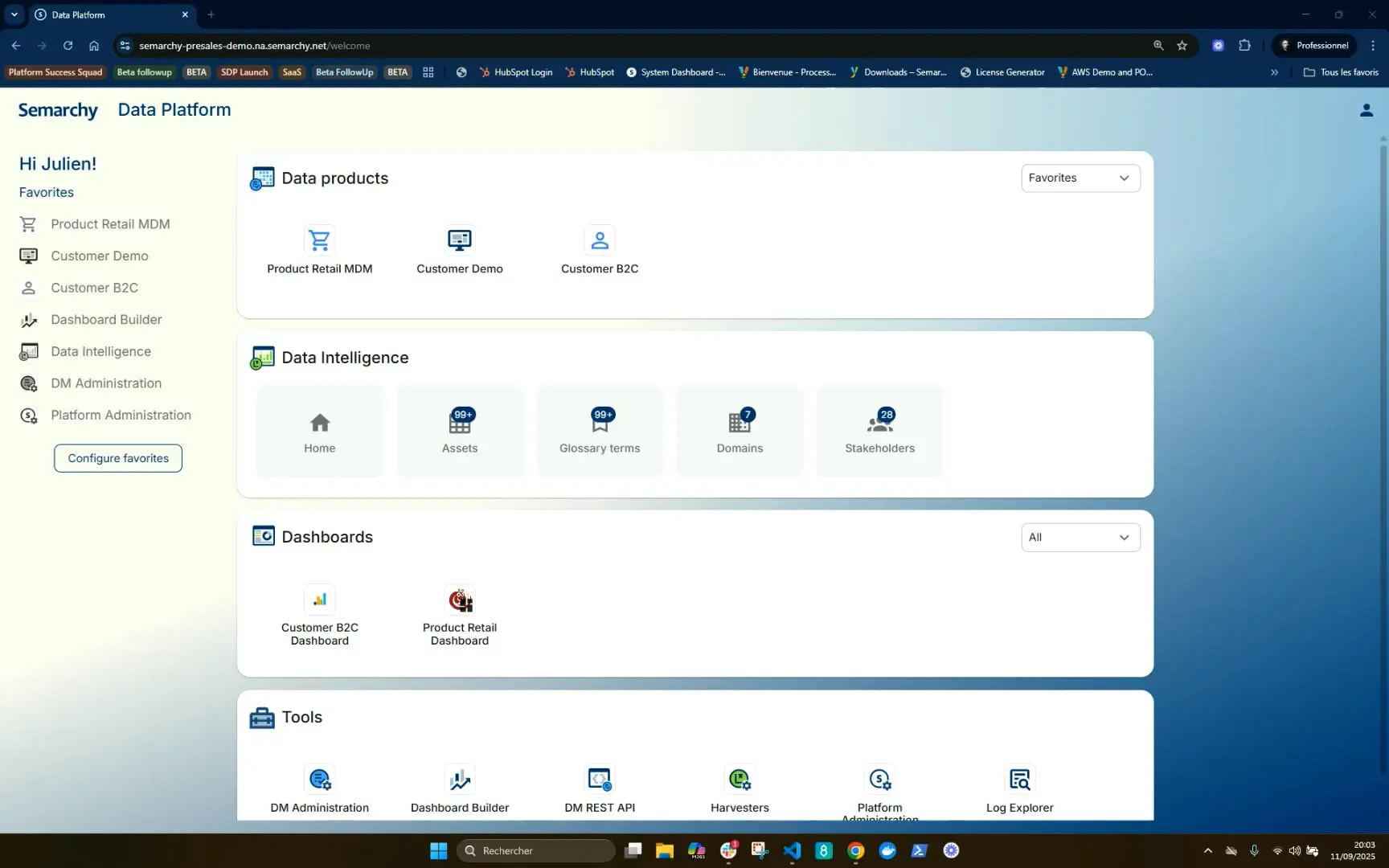Image resolution: width=1389 pixels, height=868 pixels.
Task: Open the Domains tile
Action: (x=740, y=432)
